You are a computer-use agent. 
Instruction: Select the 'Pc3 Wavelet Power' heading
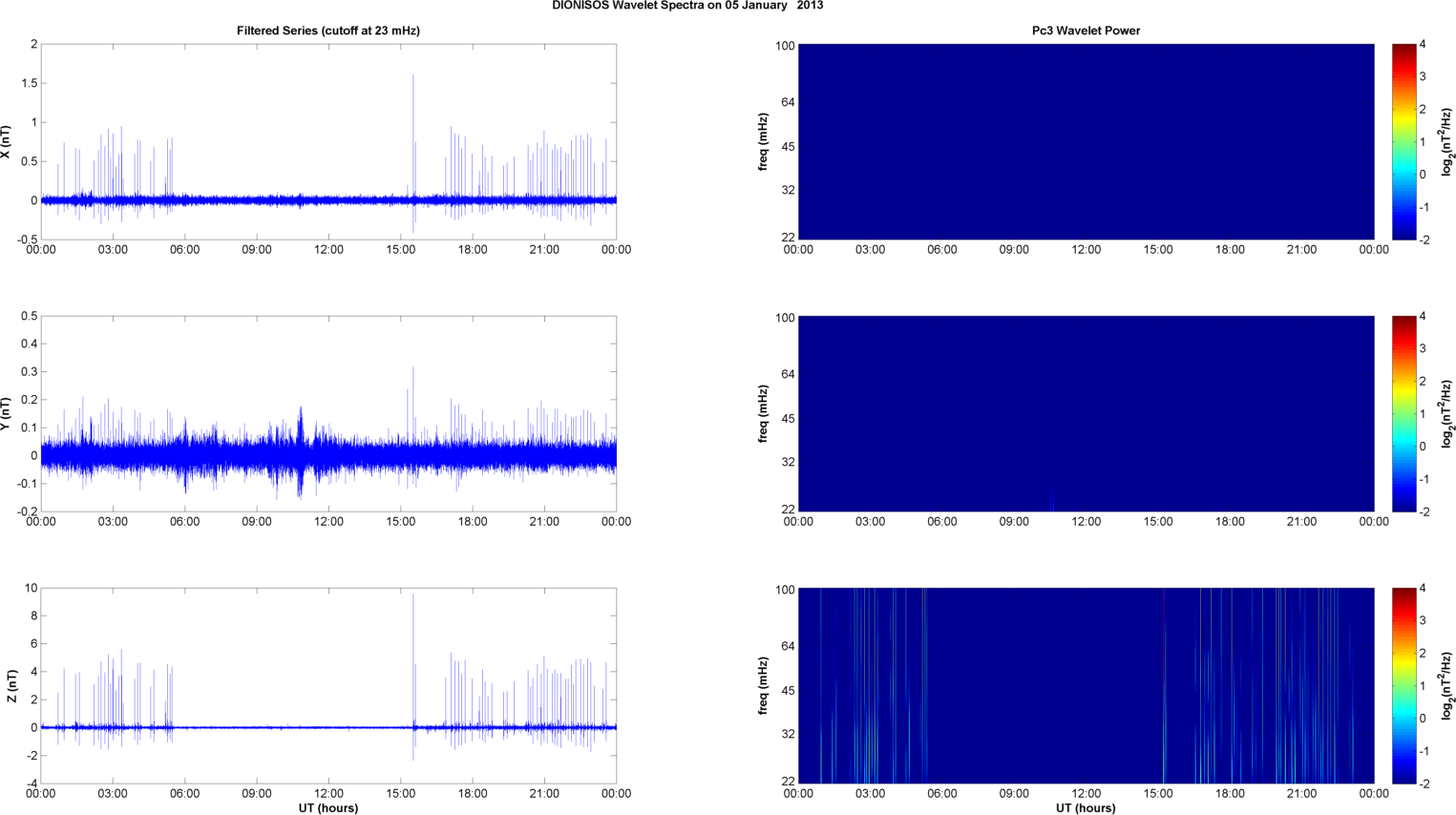1086,31
